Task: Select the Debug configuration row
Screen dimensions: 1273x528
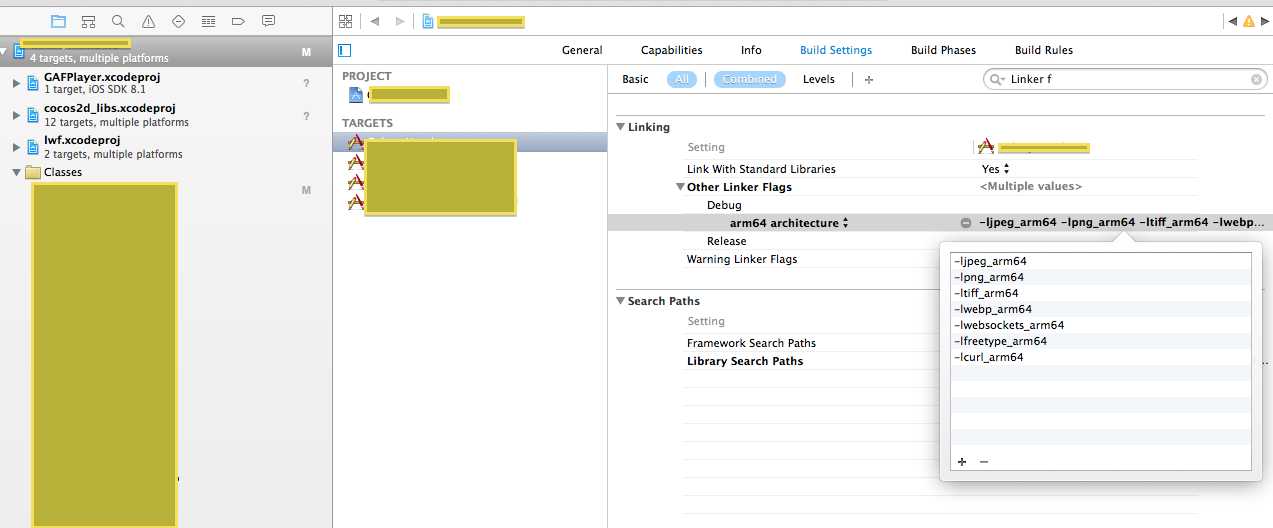Action: pyautogui.click(x=725, y=205)
